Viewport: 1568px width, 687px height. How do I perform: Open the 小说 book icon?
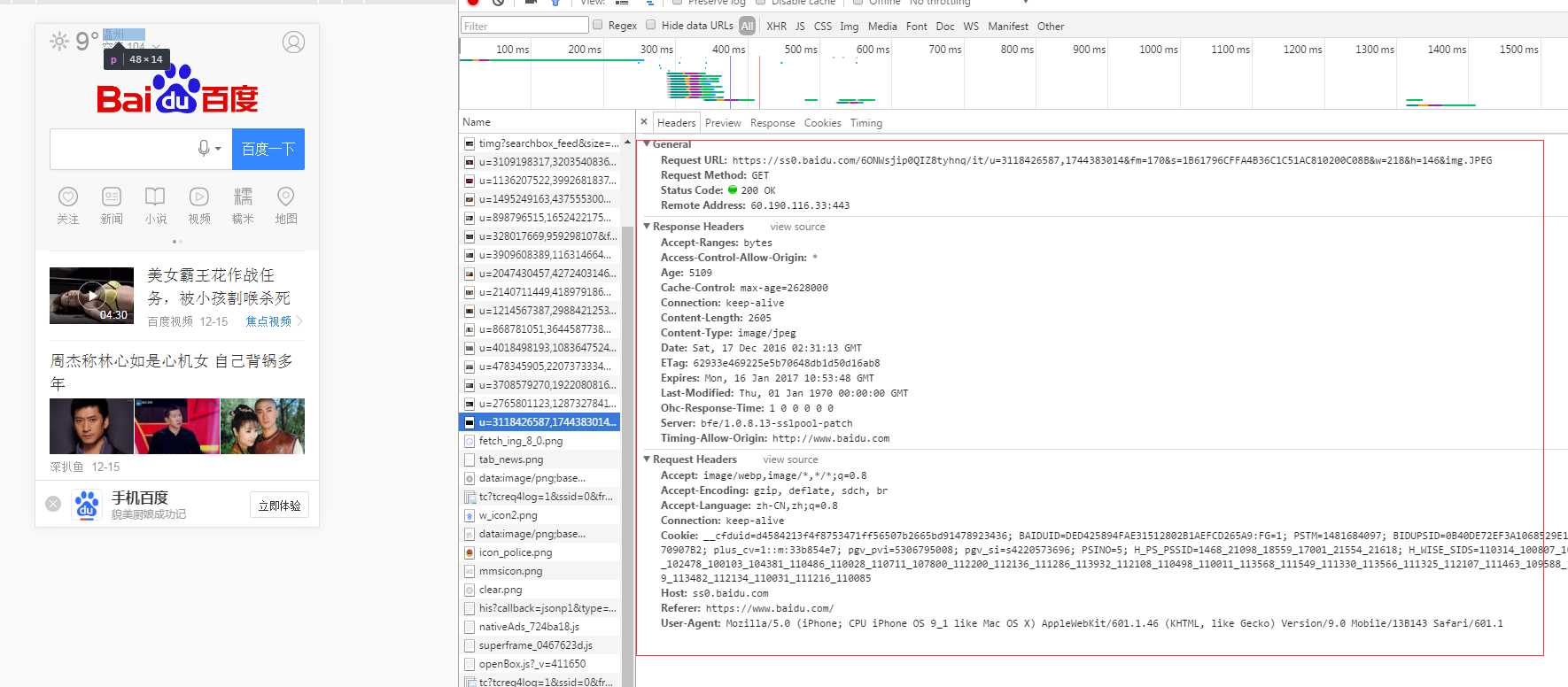coord(155,197)
